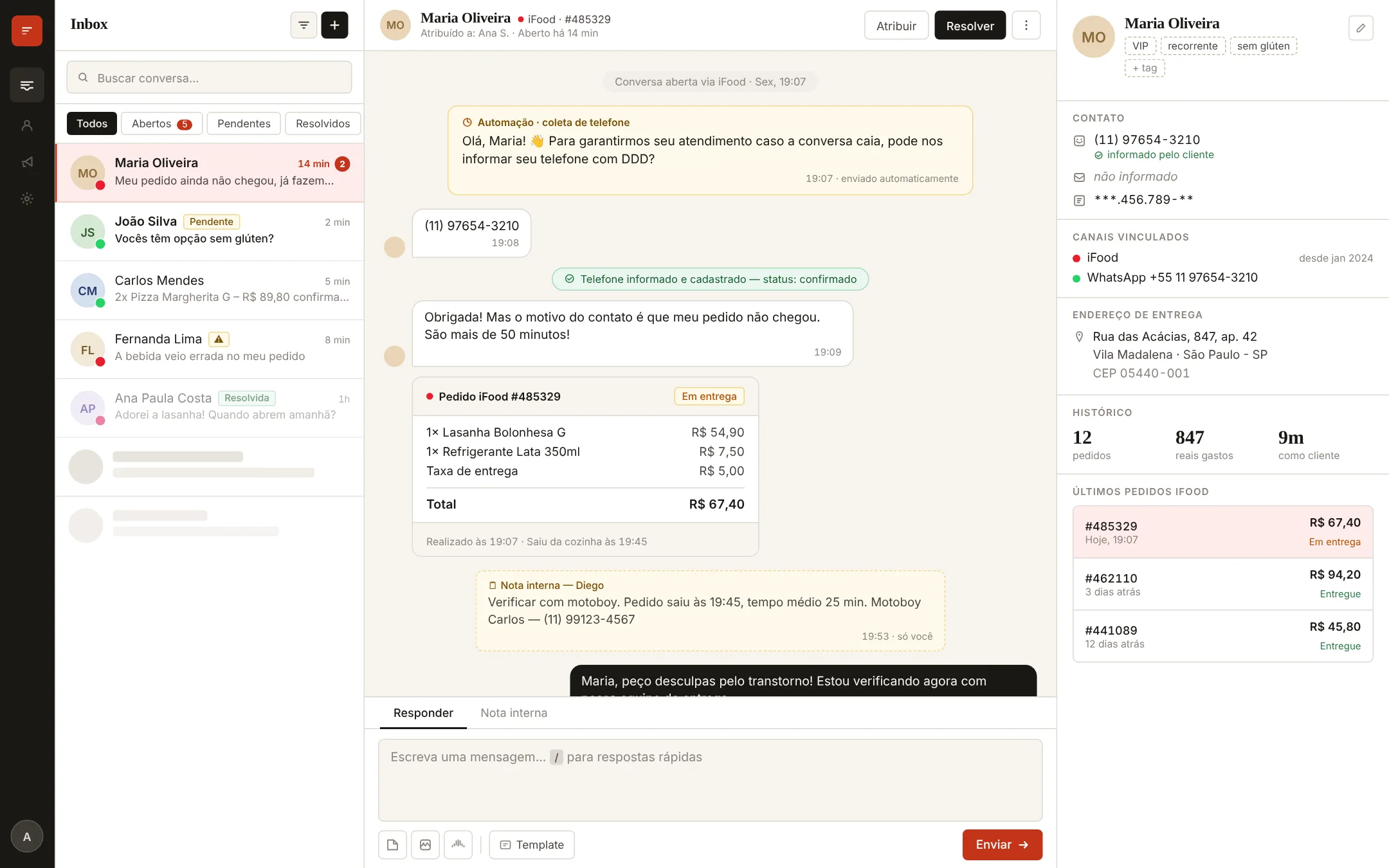Open the inbox filter icon
Image resolution: width=1389 pixels, height=868 pixels.
click(304, 25)
